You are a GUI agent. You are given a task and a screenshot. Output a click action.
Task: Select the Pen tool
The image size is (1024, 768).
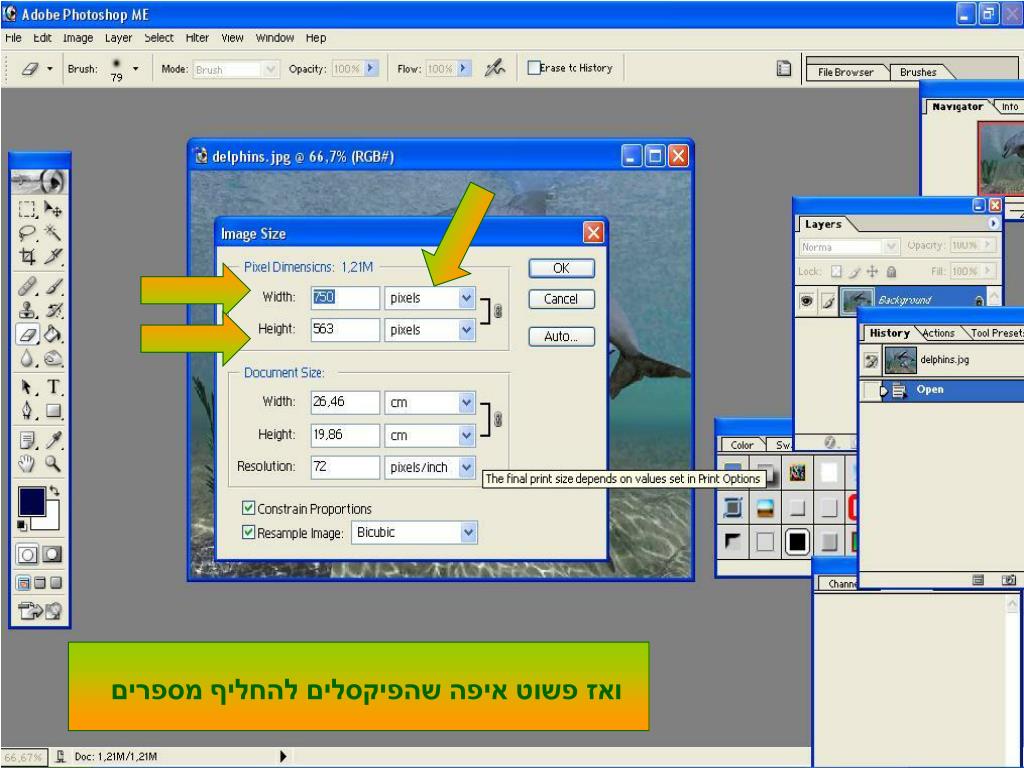(x=27, y=411)
